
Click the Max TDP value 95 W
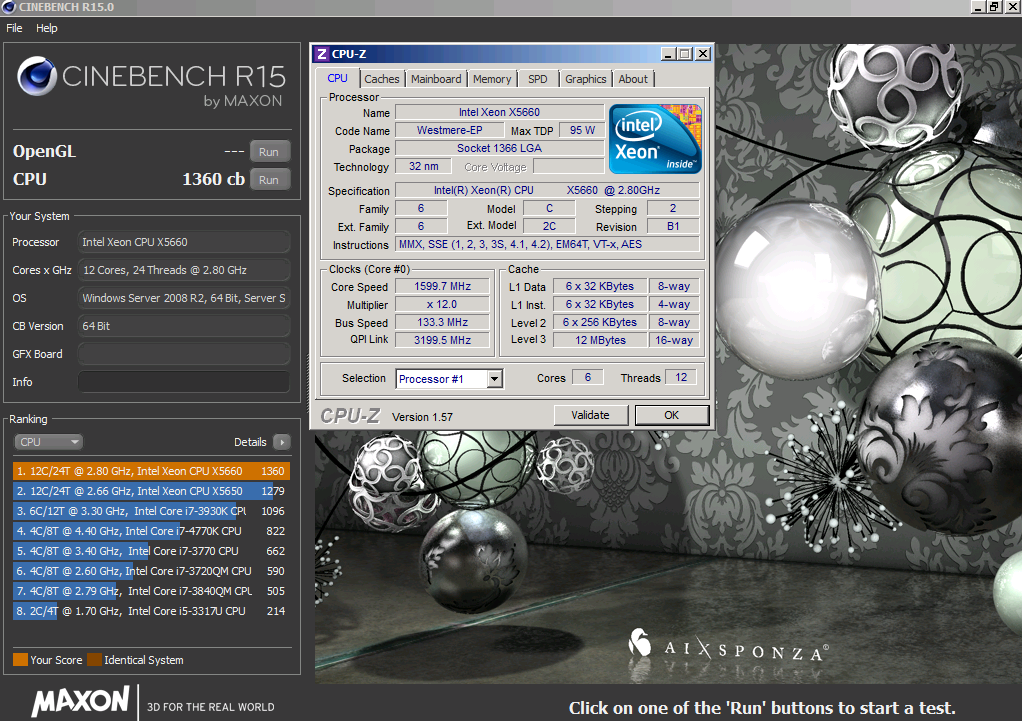point(582,130)
